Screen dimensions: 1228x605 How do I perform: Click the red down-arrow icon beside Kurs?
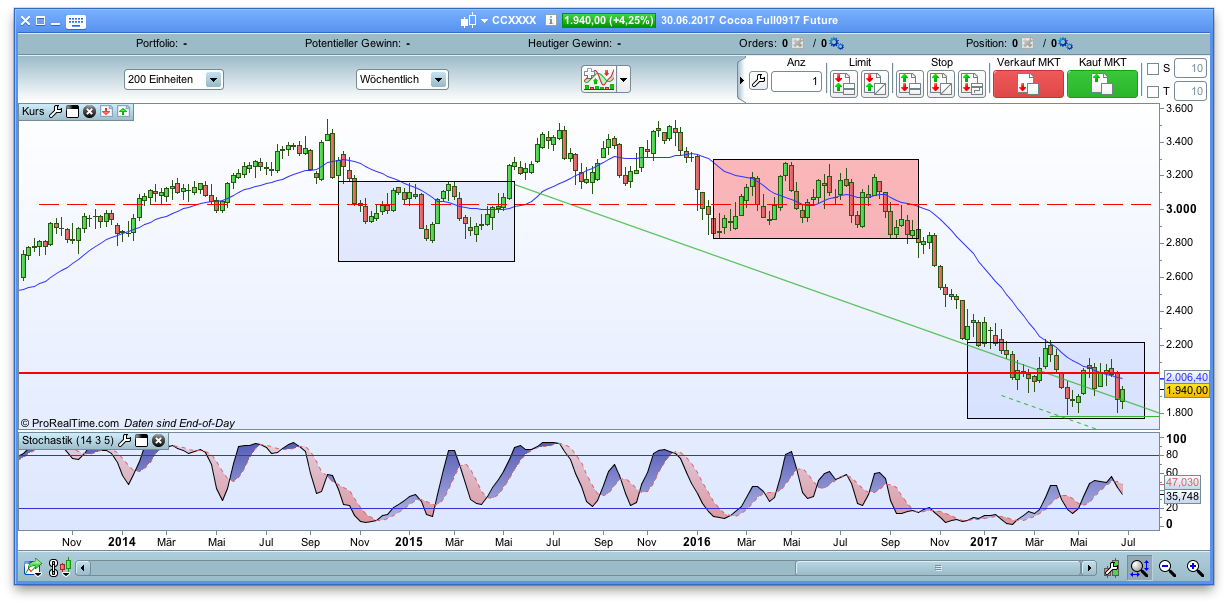tap(107, 112)
